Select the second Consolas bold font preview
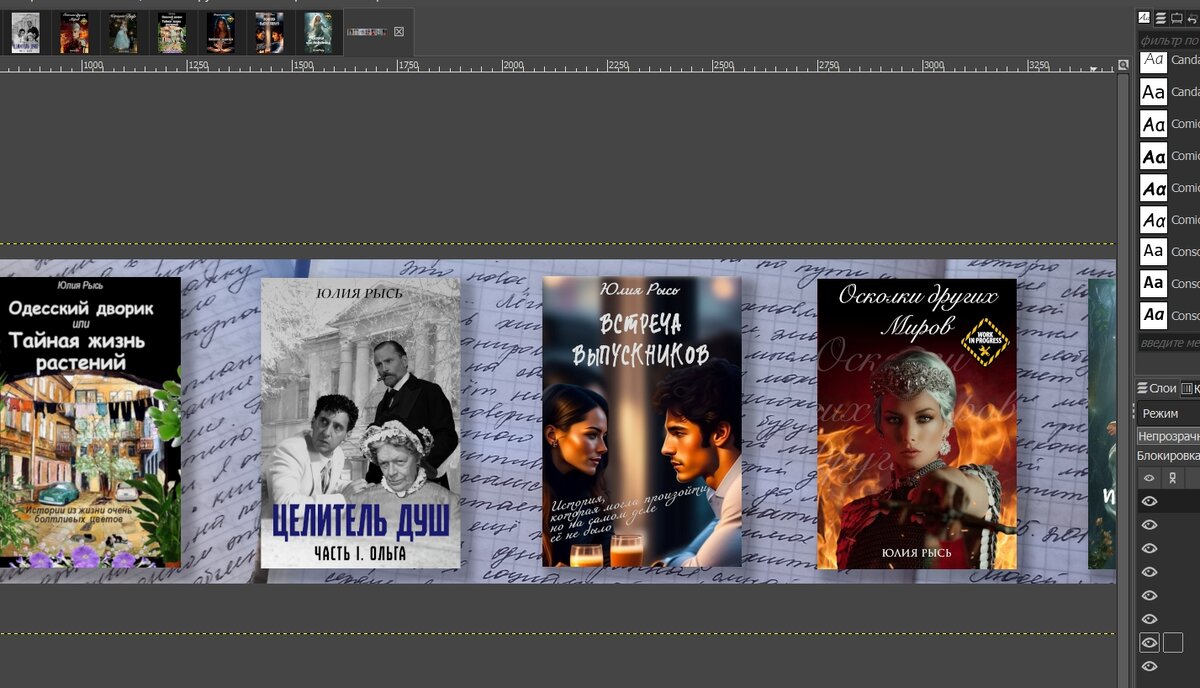The image size is (1200, 688). tap(1153, 284)
